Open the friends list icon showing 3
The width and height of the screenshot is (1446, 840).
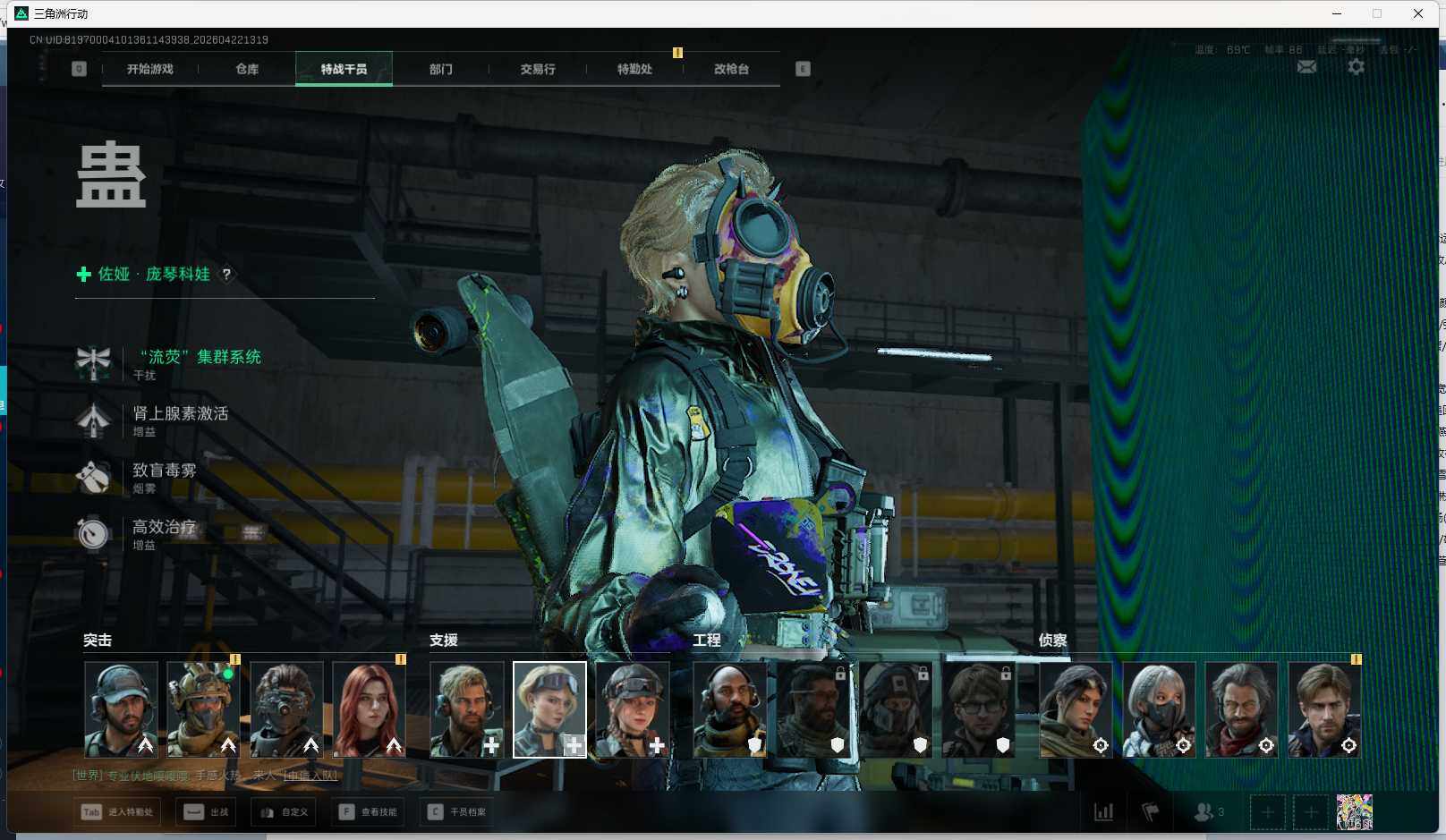coord(1209,812)
